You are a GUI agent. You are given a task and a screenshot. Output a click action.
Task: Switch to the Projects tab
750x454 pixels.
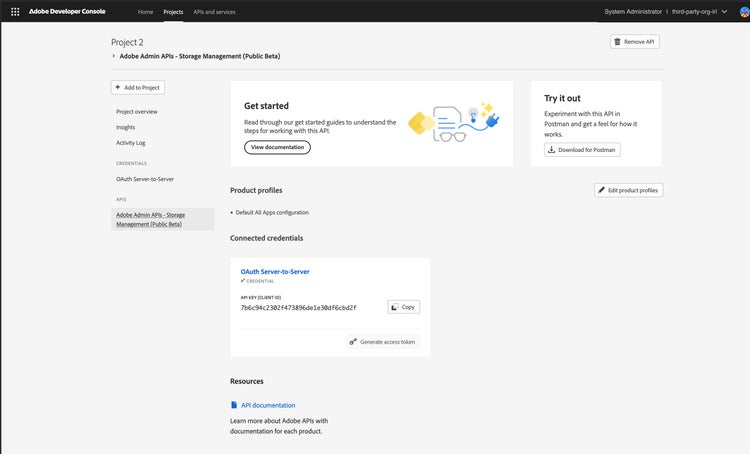(x=173, y=11)
